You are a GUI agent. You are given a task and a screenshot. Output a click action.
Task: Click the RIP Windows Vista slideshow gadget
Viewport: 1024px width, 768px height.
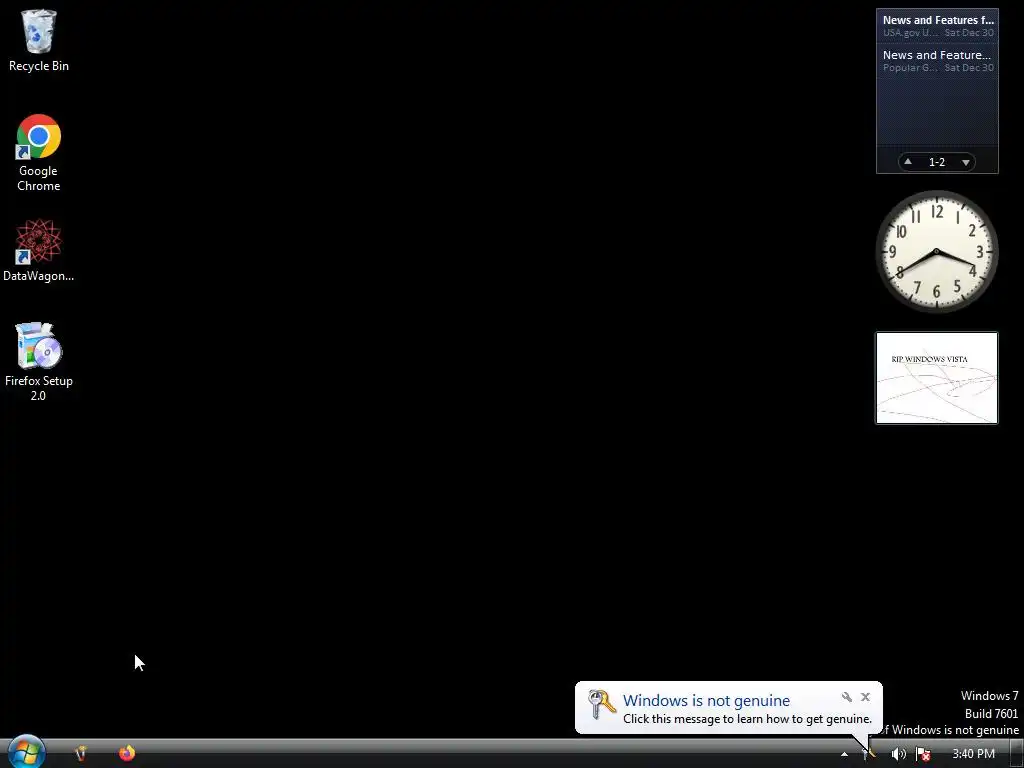pyautogui.click(x=936, y=378)
